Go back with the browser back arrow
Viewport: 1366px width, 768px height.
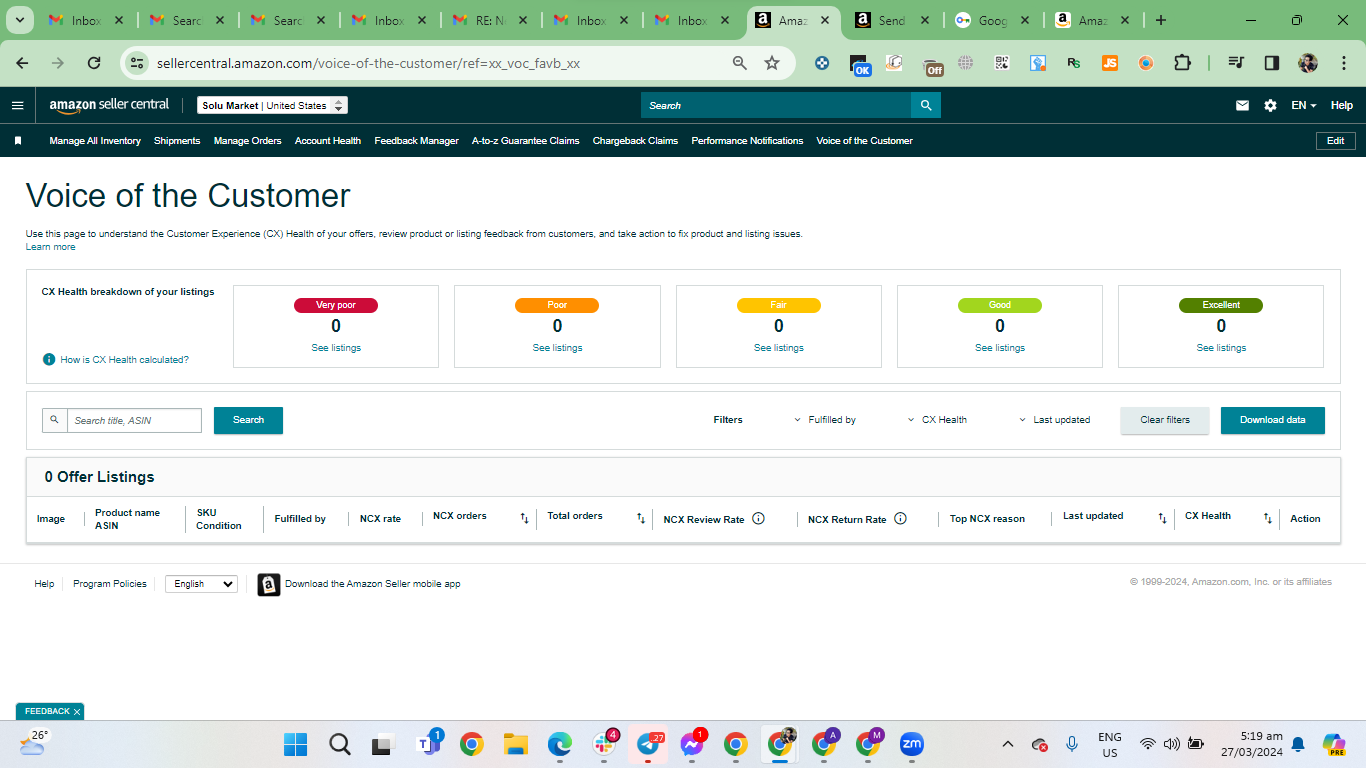pos(22,63)
